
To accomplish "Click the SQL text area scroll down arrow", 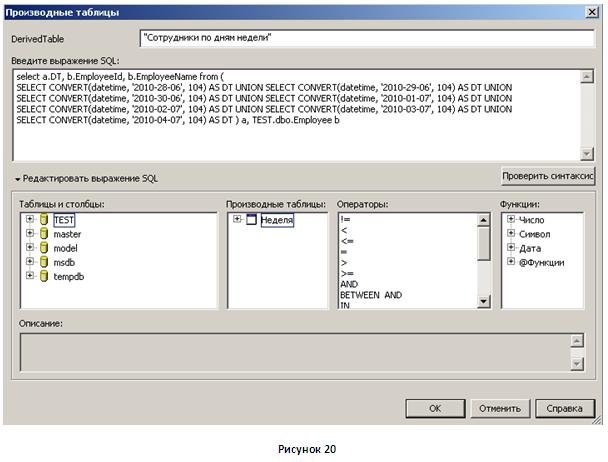I will click(x=587, y=154).
